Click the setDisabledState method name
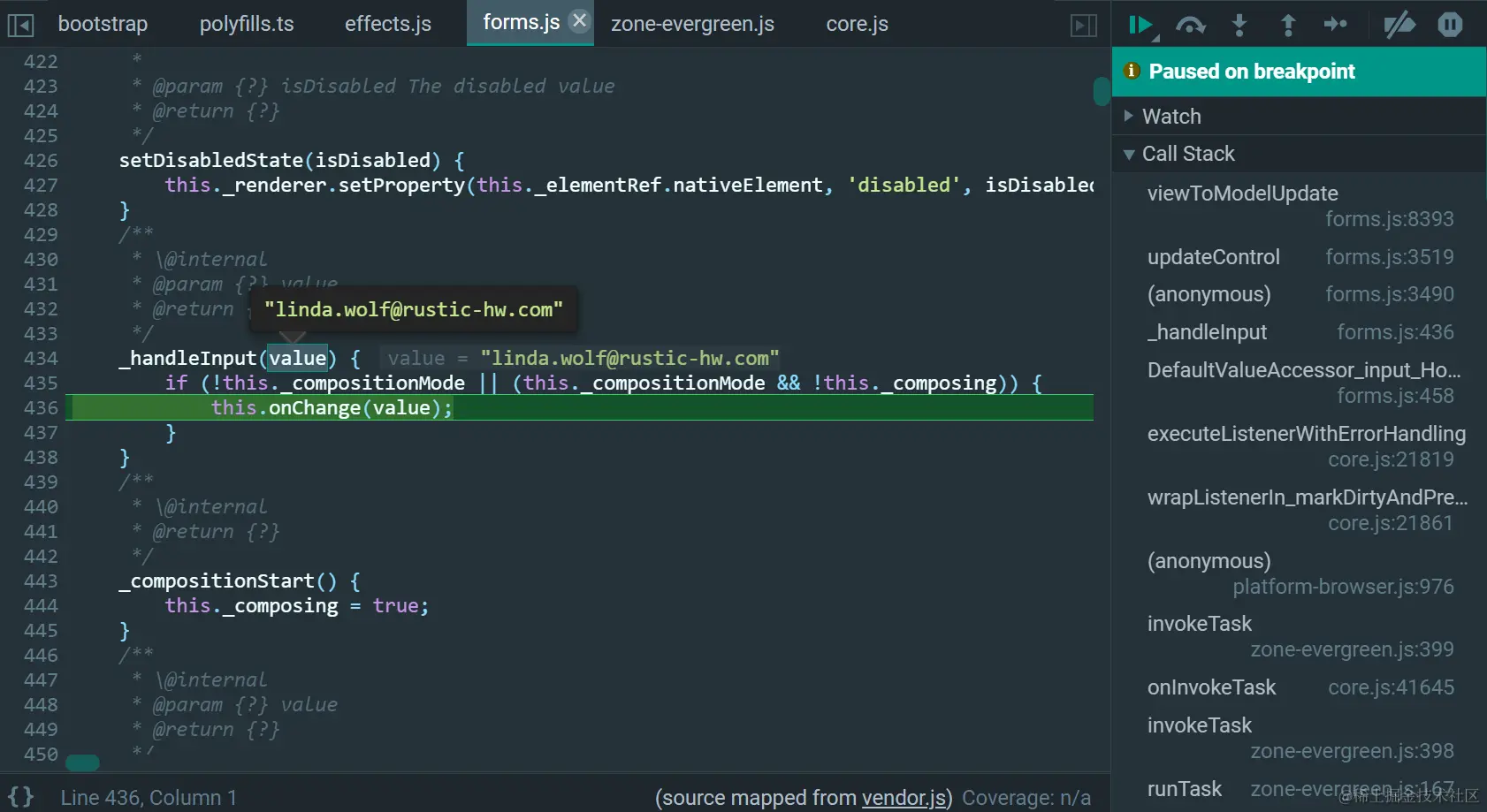Screen dimensions: 1487x812 (211, 161)
